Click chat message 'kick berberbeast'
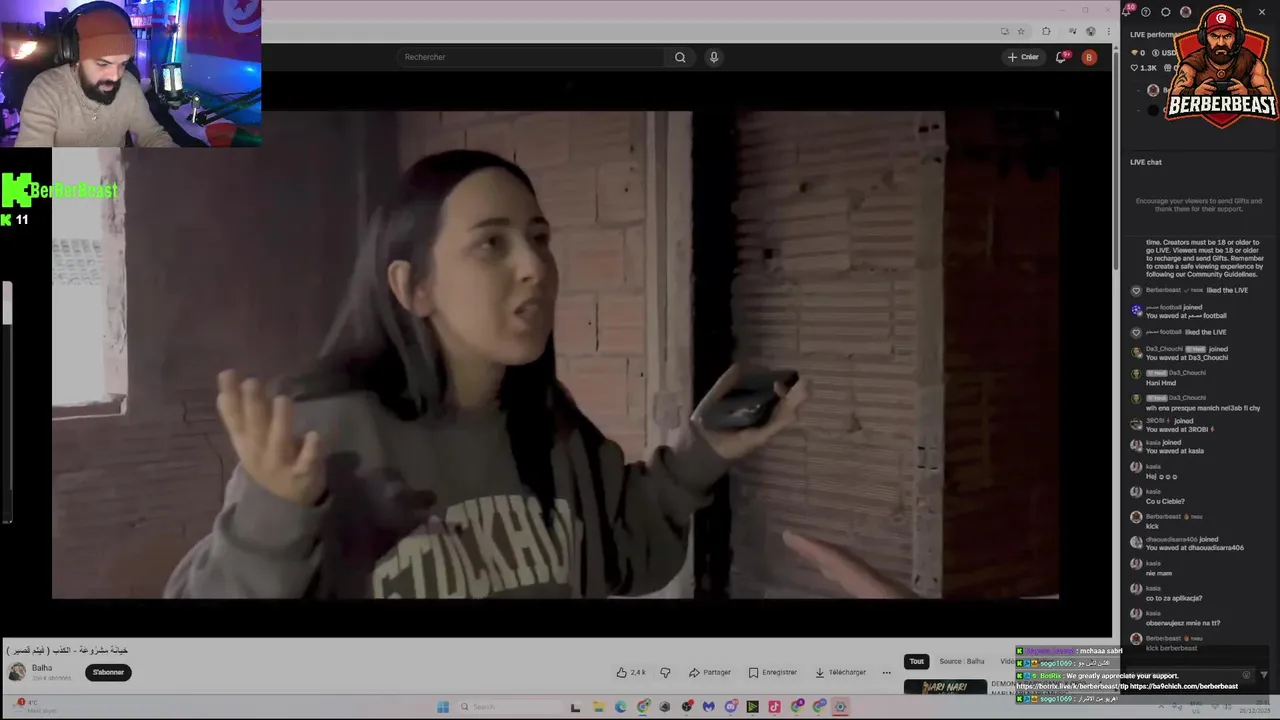The height and width of the screenshot is (720, 1280). pos(1171,648)
